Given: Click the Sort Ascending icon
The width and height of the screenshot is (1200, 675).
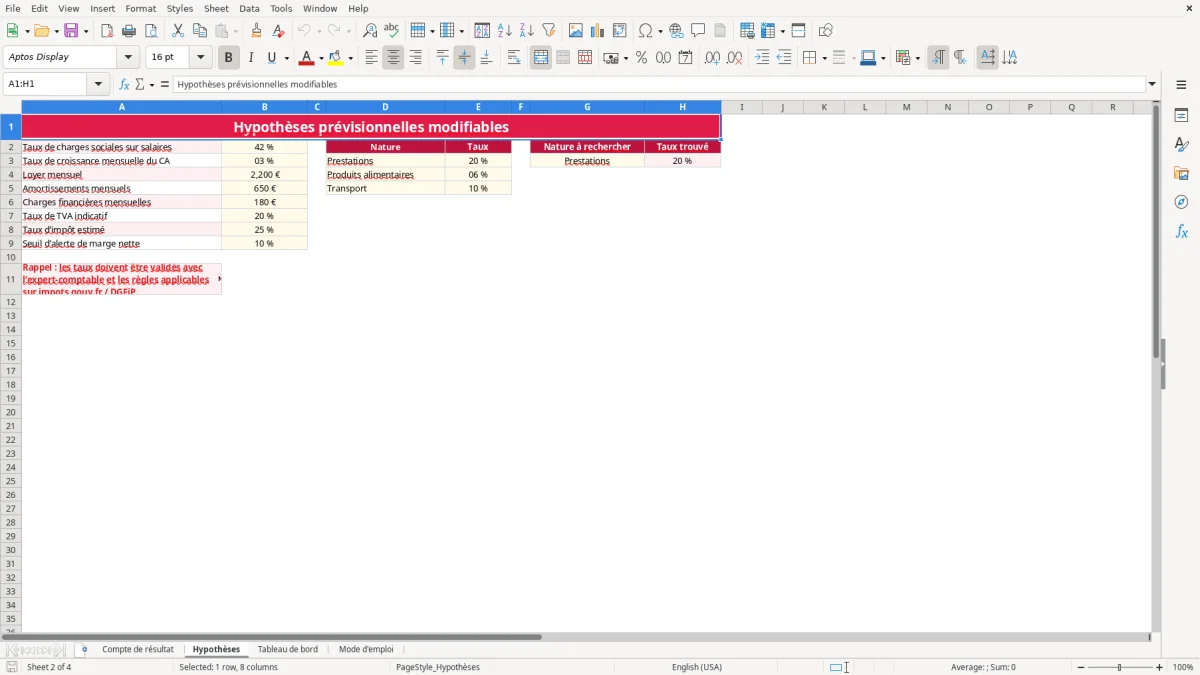Looking at the screenshot, I should [505, 31].
